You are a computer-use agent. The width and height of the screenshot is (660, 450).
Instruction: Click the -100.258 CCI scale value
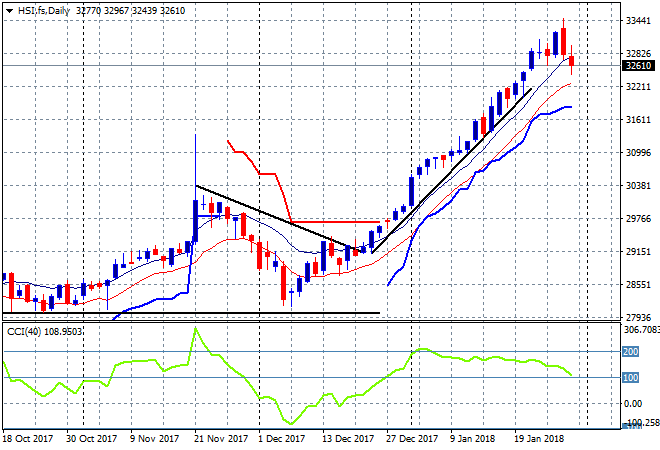640,423
